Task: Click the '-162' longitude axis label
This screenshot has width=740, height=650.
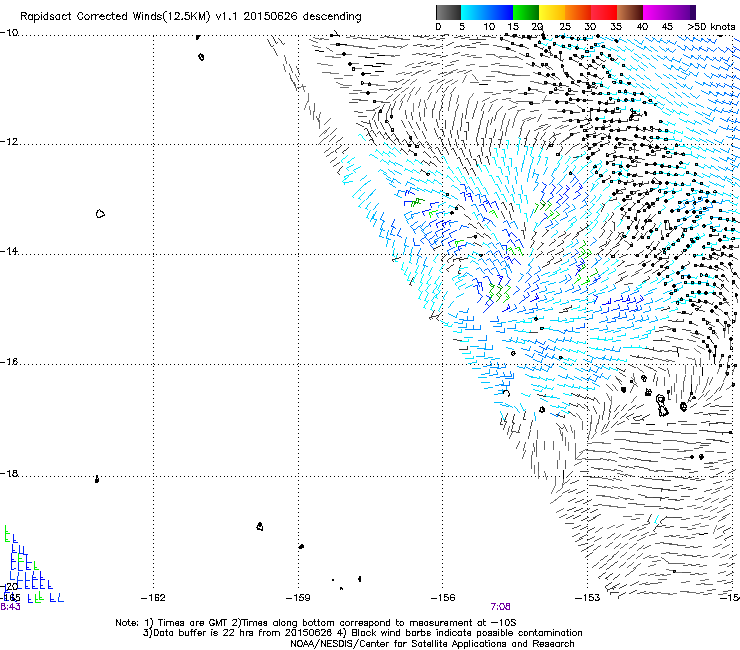Action: coord(153,598)
